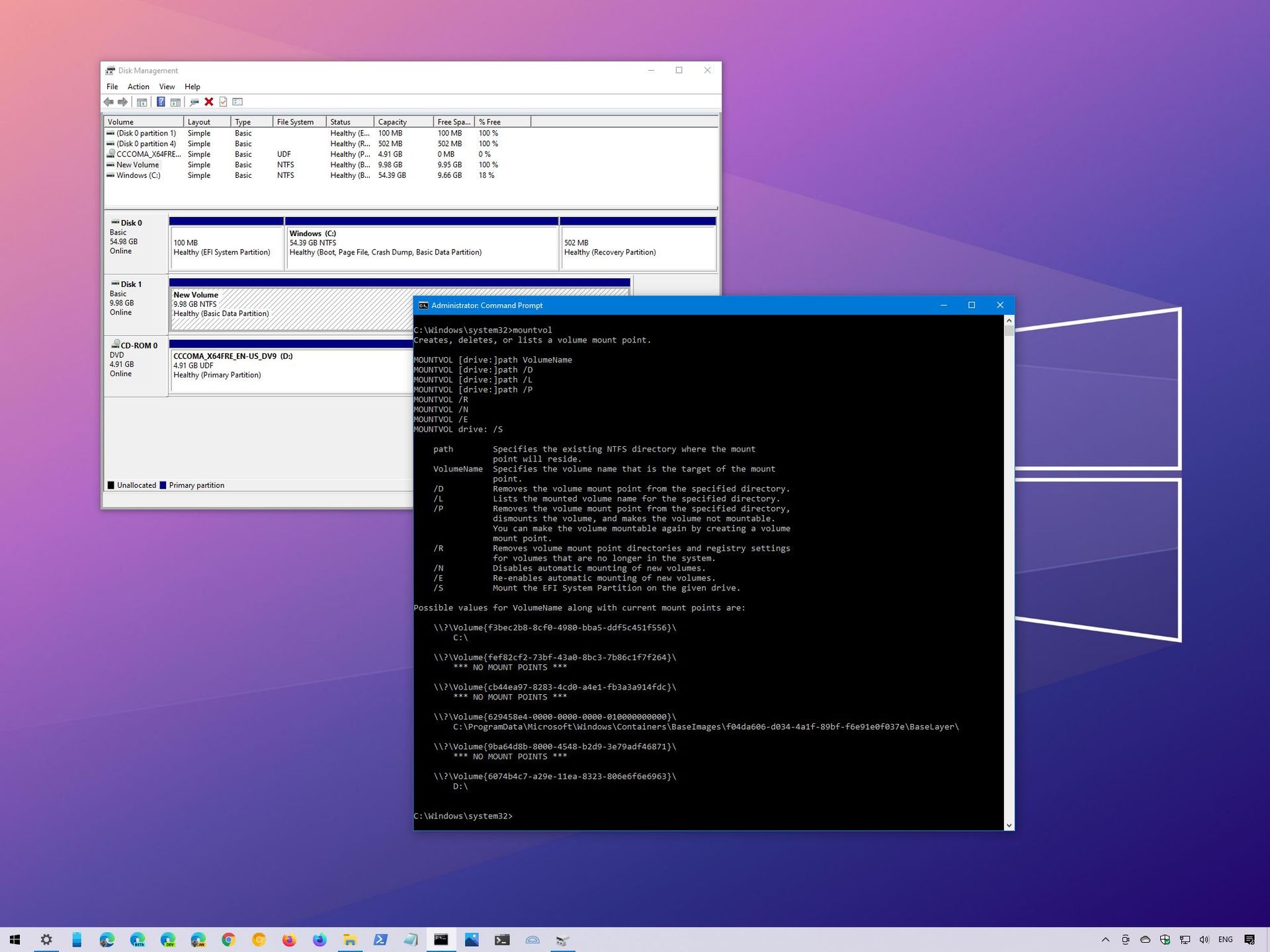This screenshot has height=952, width=1270.
Task: Open Notepad from the taskbar
Action: click(410, 939)
